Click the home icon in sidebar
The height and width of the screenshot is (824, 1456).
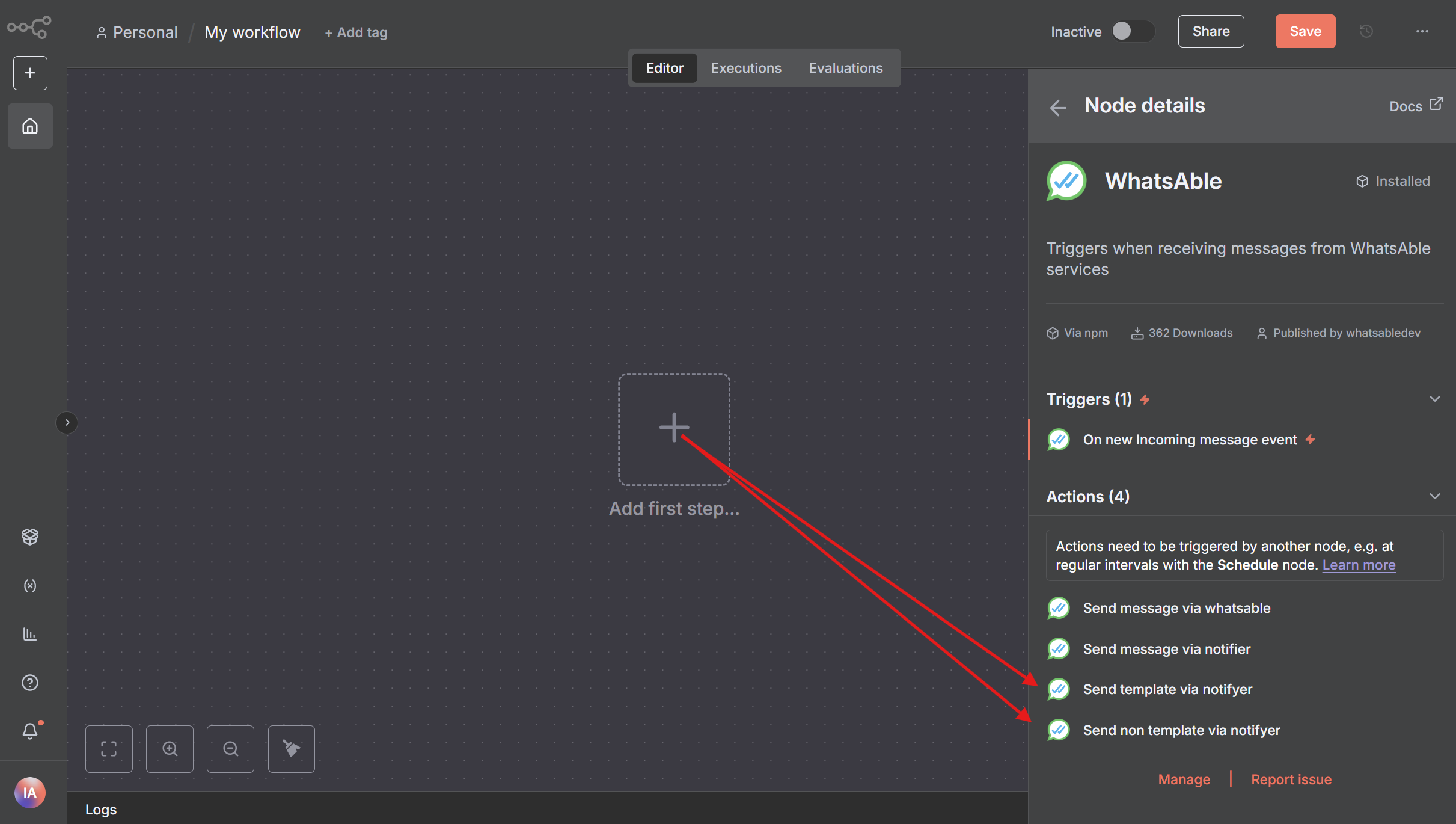coord(30,126)
